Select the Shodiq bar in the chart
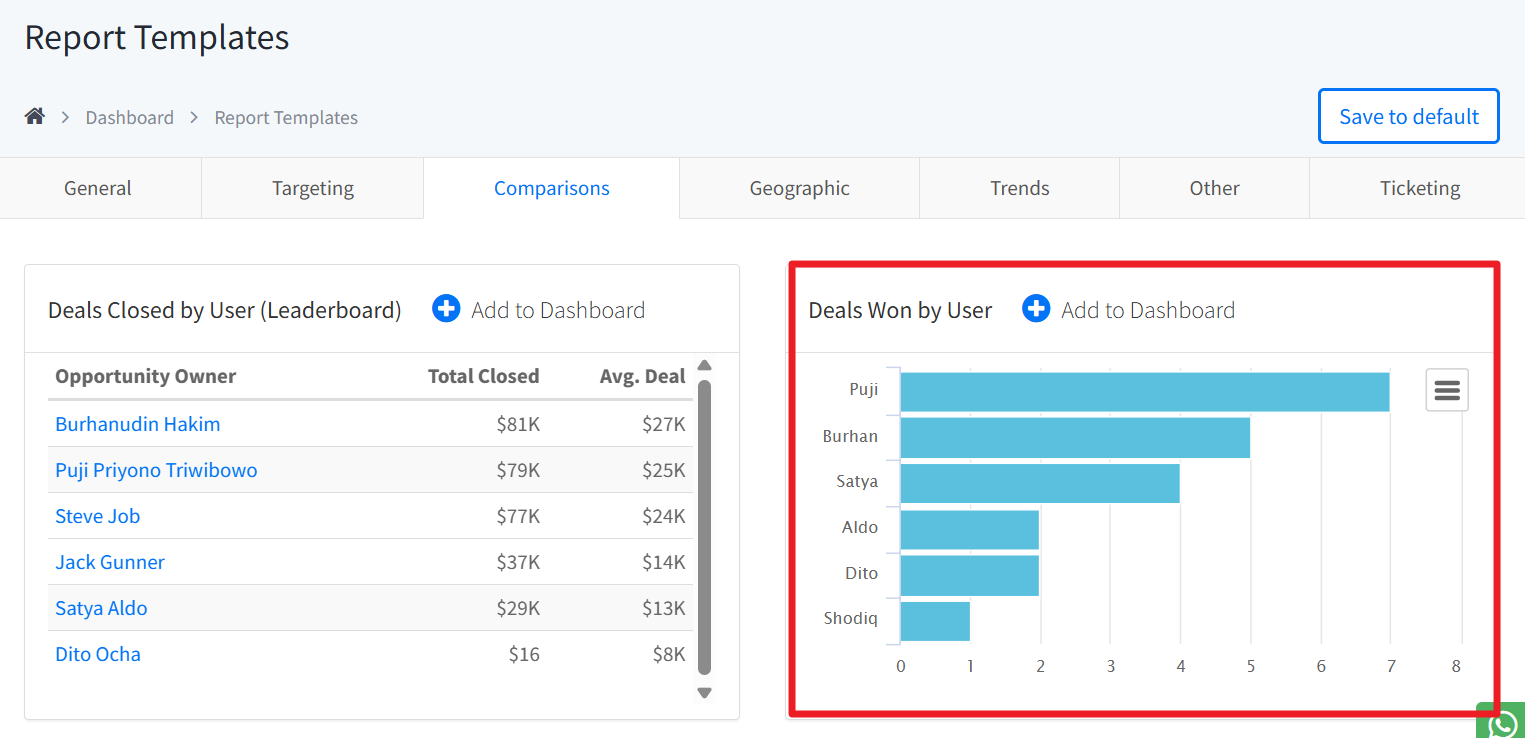The image size is (1525, 738). point(935,621)
